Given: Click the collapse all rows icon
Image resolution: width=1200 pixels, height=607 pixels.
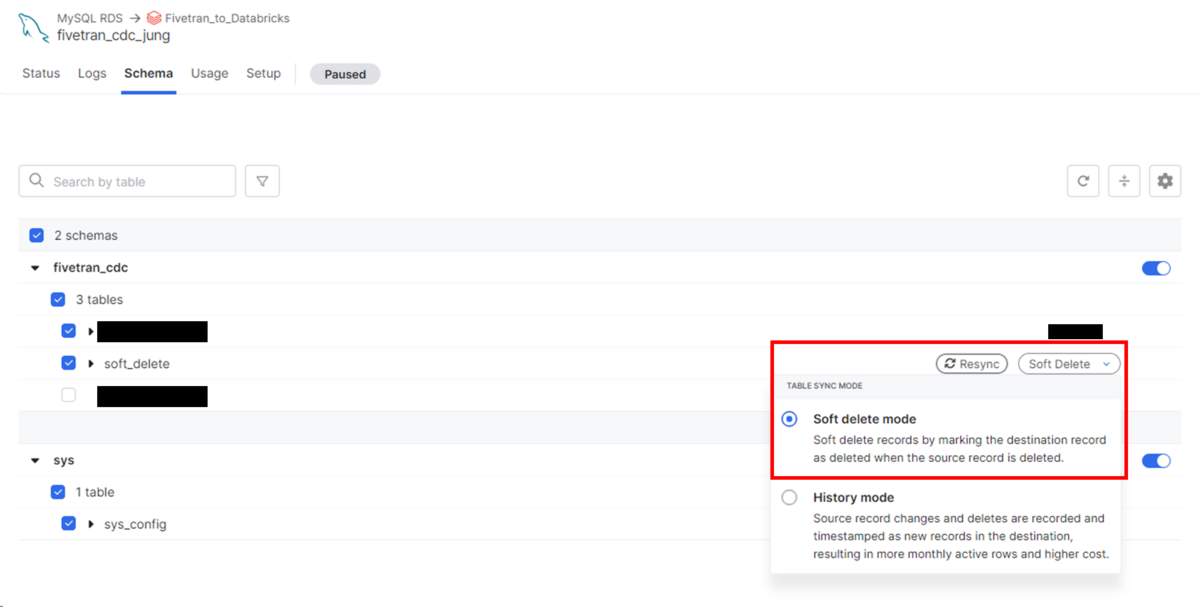Looking at the screenshot, I should point(1124,181).
